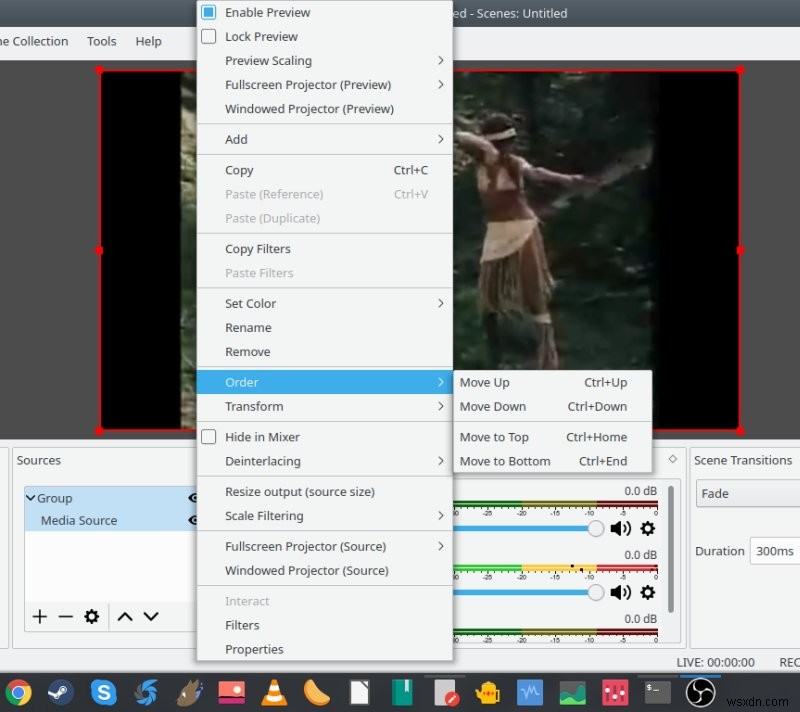Enable the Lock Preview checkbox
Image resolution: width=800 pixels, height=712 pixels.
209,36
